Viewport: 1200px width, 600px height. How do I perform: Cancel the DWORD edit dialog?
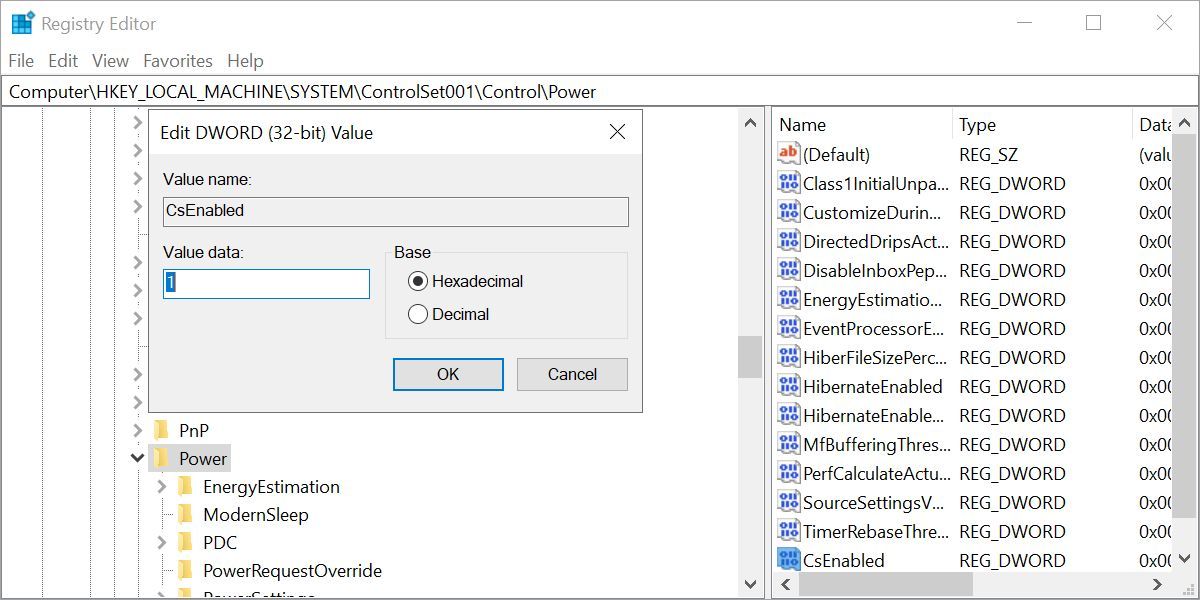coord(572,374)
